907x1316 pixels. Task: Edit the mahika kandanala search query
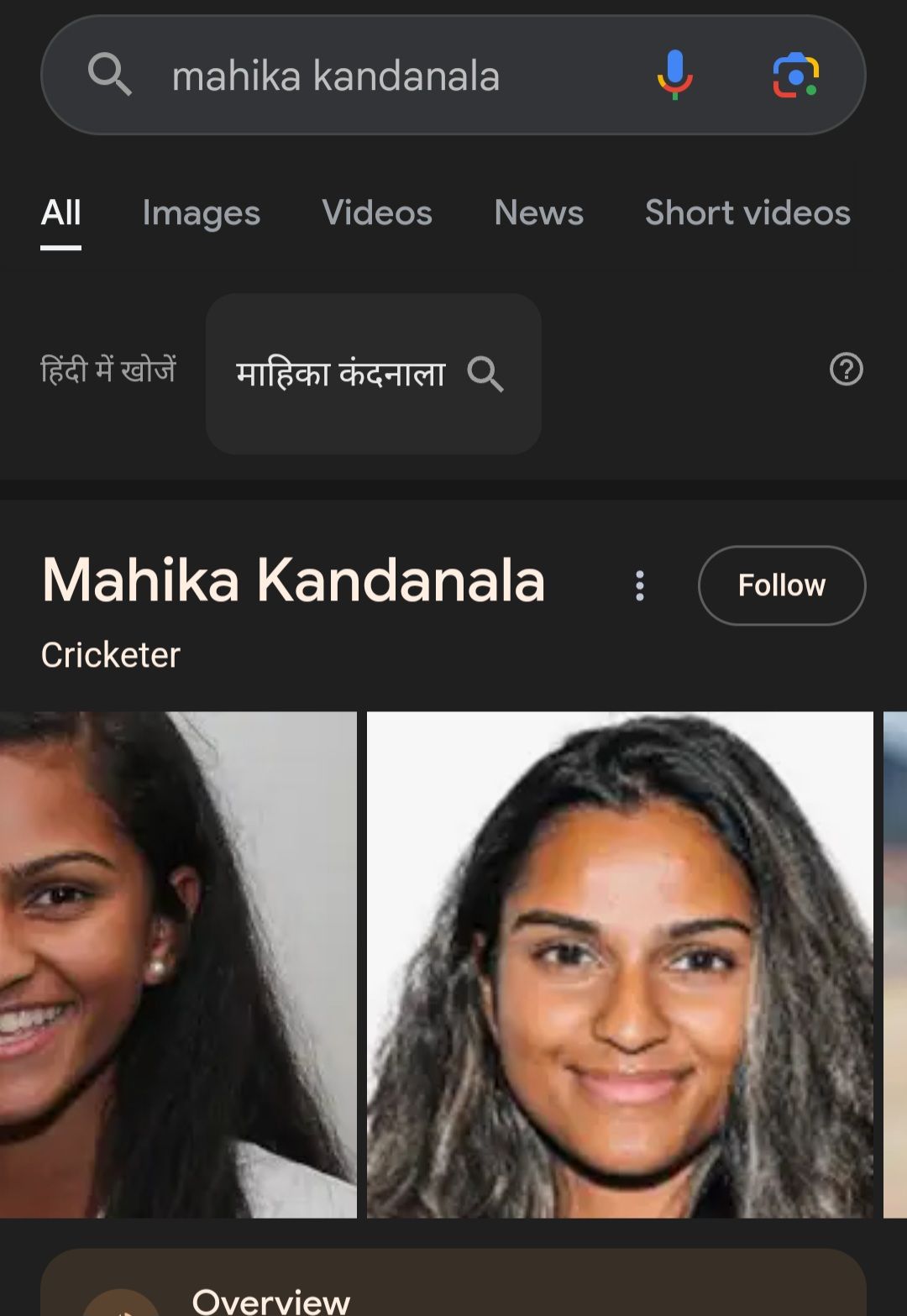pyautogui.click(x=336, y=76)
